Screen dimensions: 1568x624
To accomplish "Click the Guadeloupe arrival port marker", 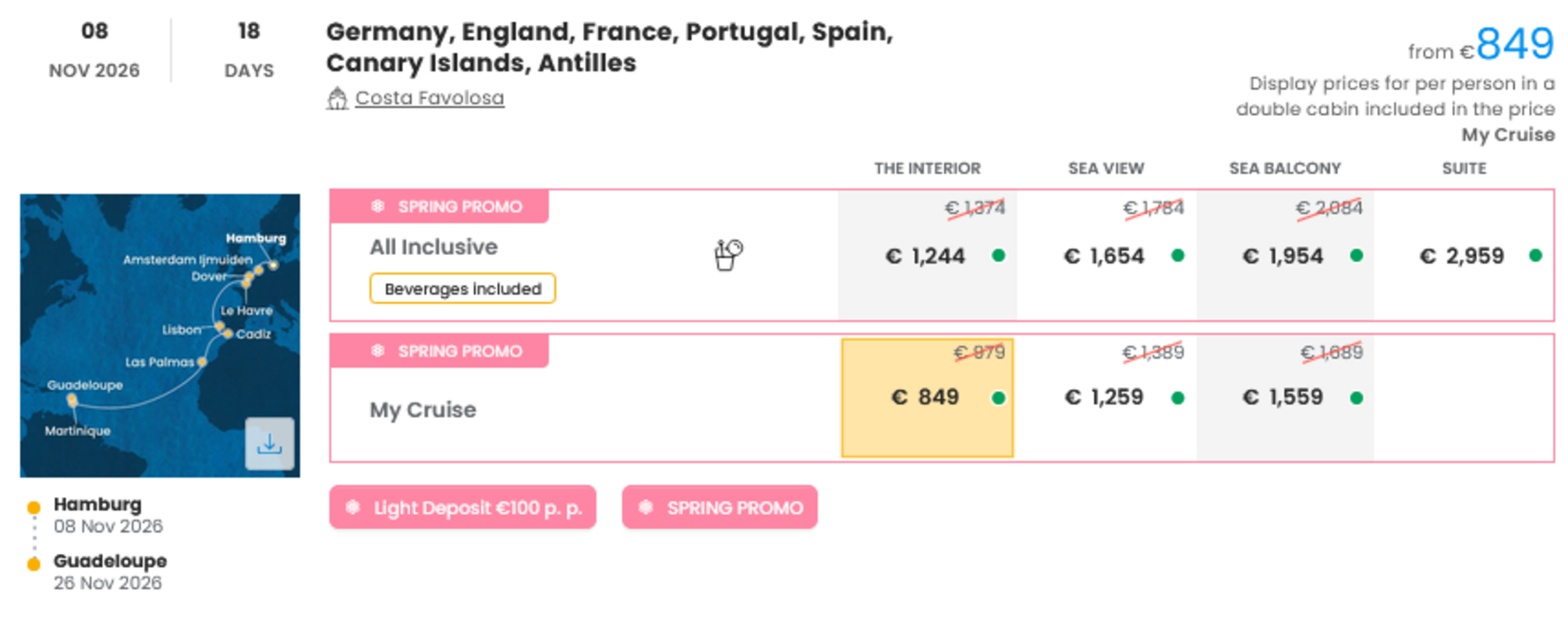I will (34, 564).
